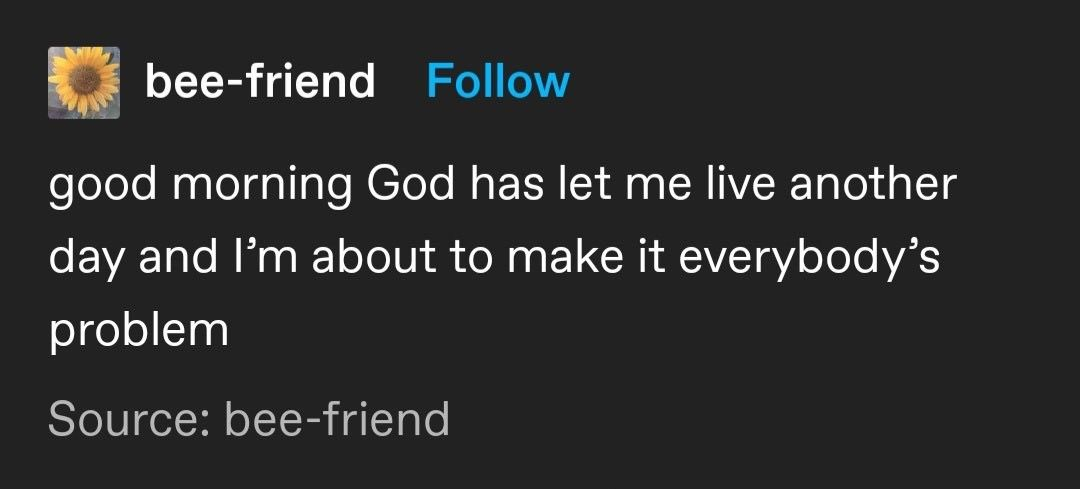
Task: Click the word "God" in the post
Action: [x=412, y=186]
